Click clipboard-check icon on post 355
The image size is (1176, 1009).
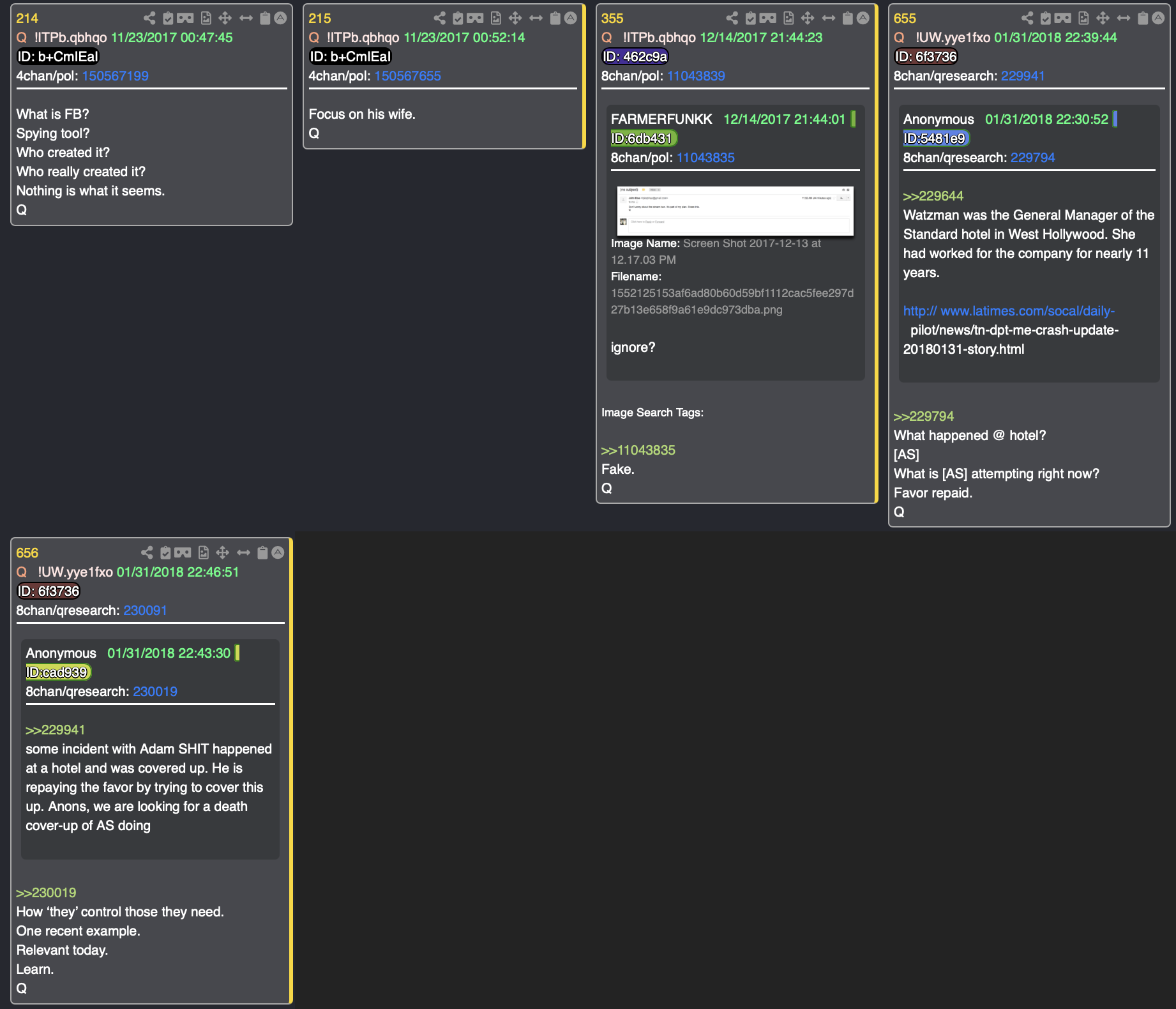click(751, 18)
